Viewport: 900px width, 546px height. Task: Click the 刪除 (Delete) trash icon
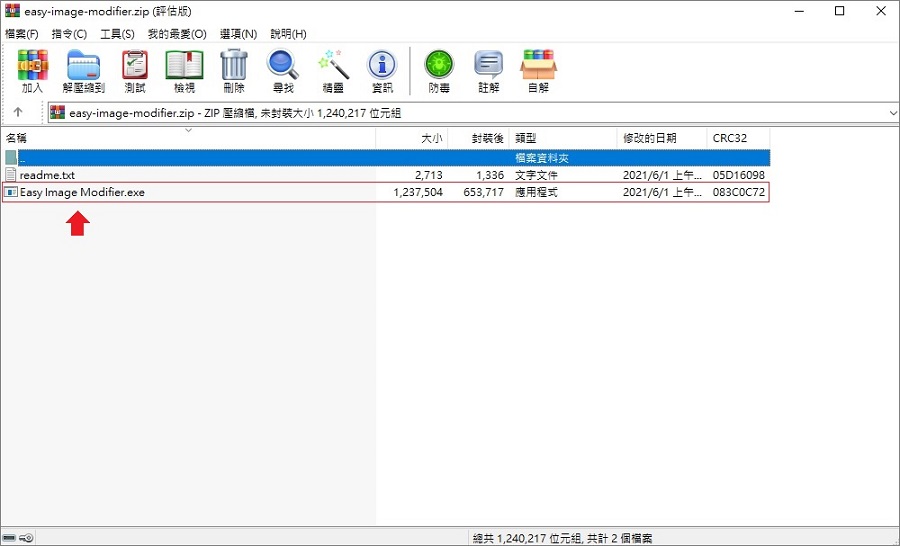coord(234,65)
